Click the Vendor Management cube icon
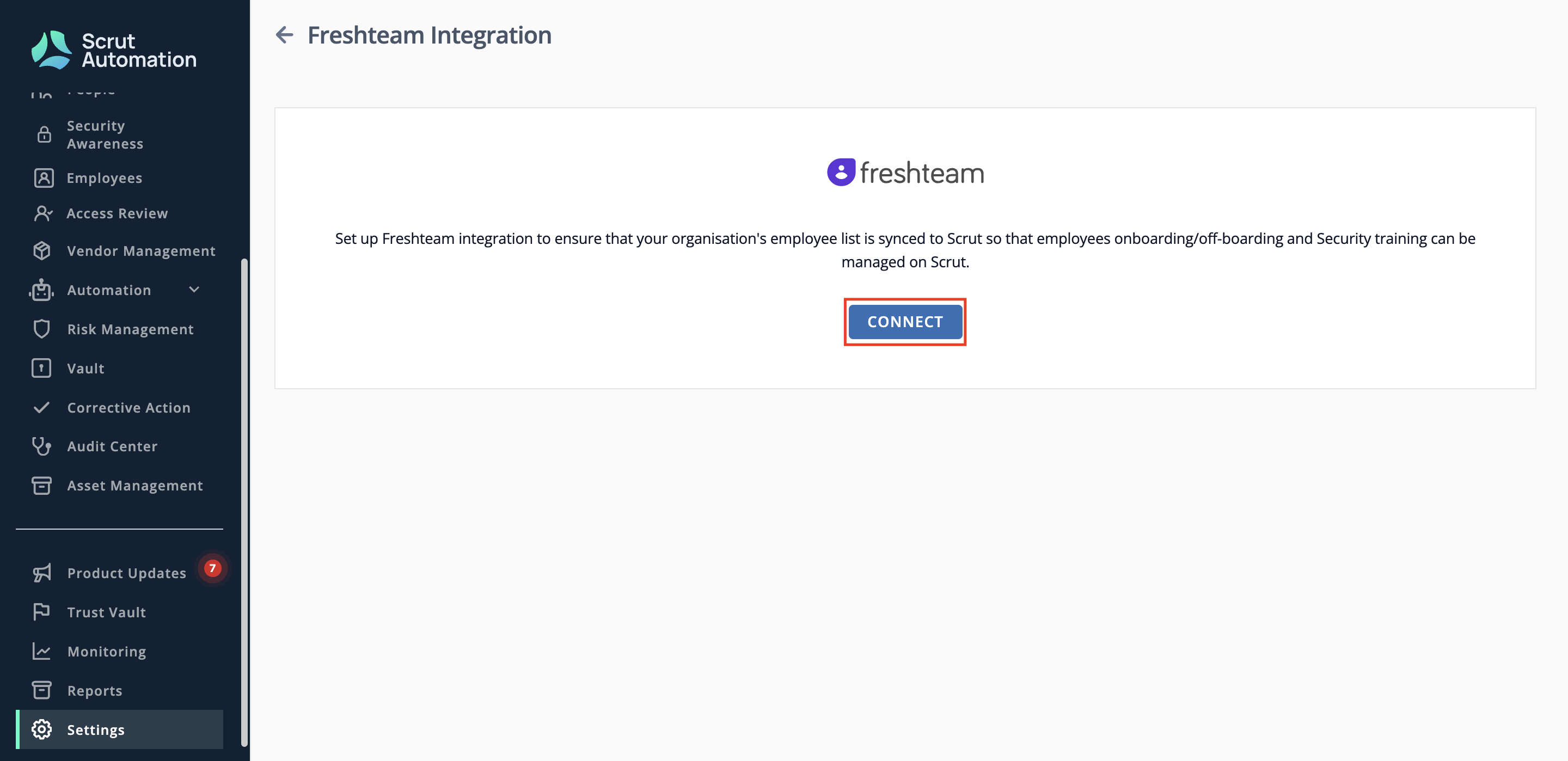This screenshot has height=761, width=1568. tap(42, 251)
